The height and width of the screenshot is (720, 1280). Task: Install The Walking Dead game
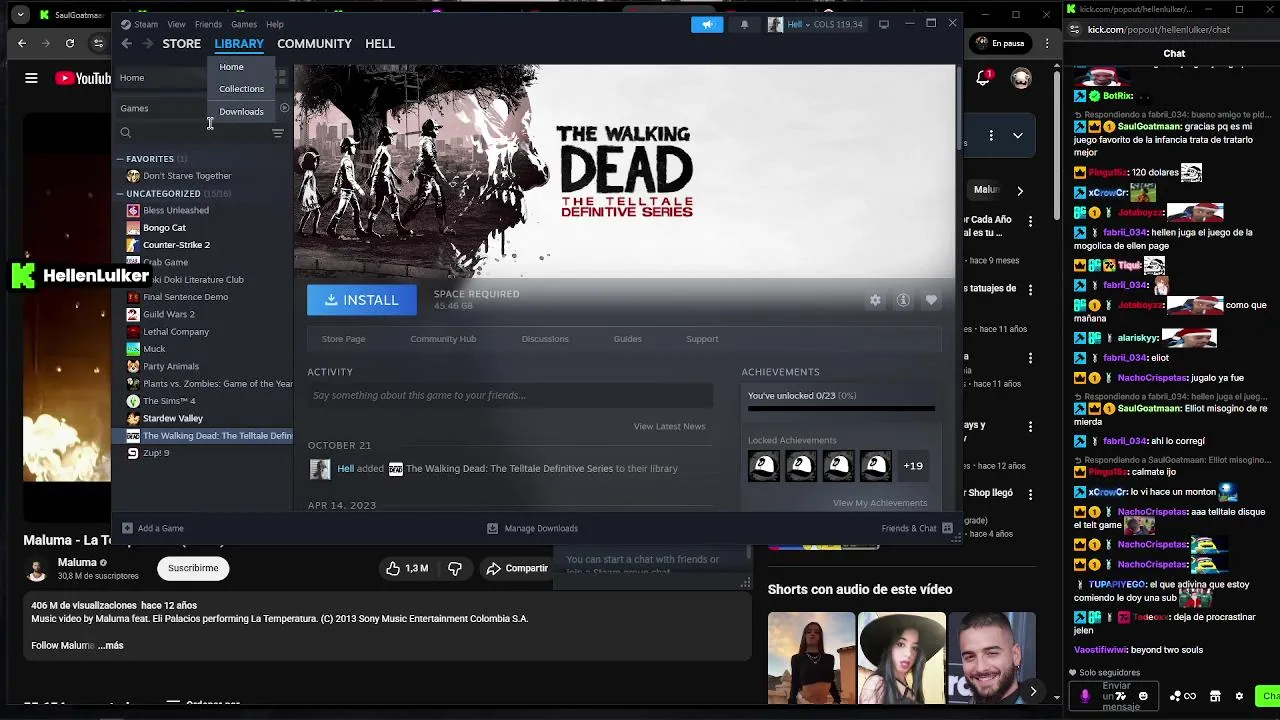(362, 300)
